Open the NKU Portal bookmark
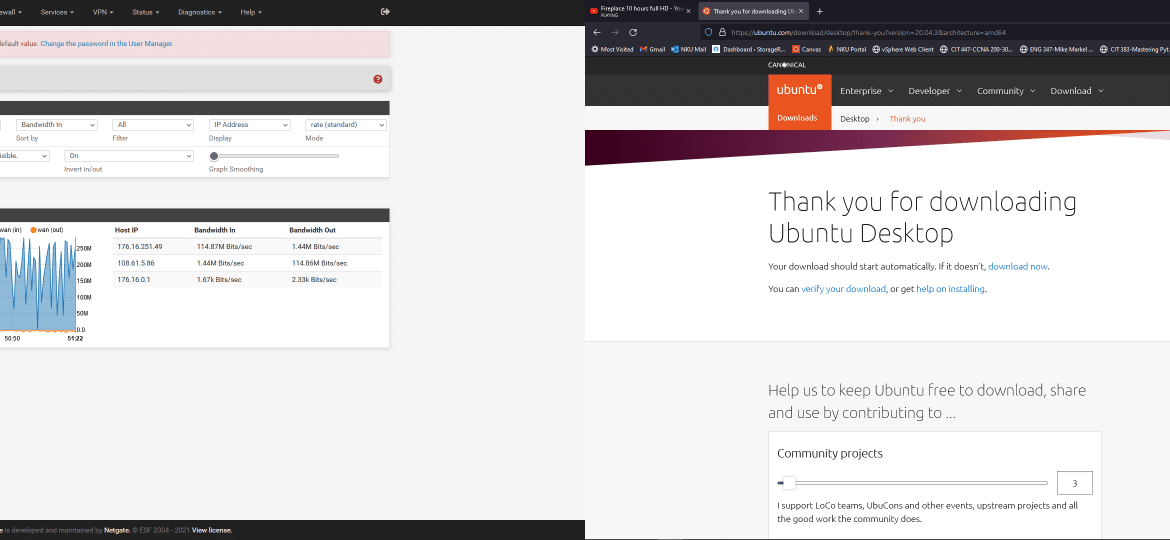The image size is (1170, 540). (846, 49)
